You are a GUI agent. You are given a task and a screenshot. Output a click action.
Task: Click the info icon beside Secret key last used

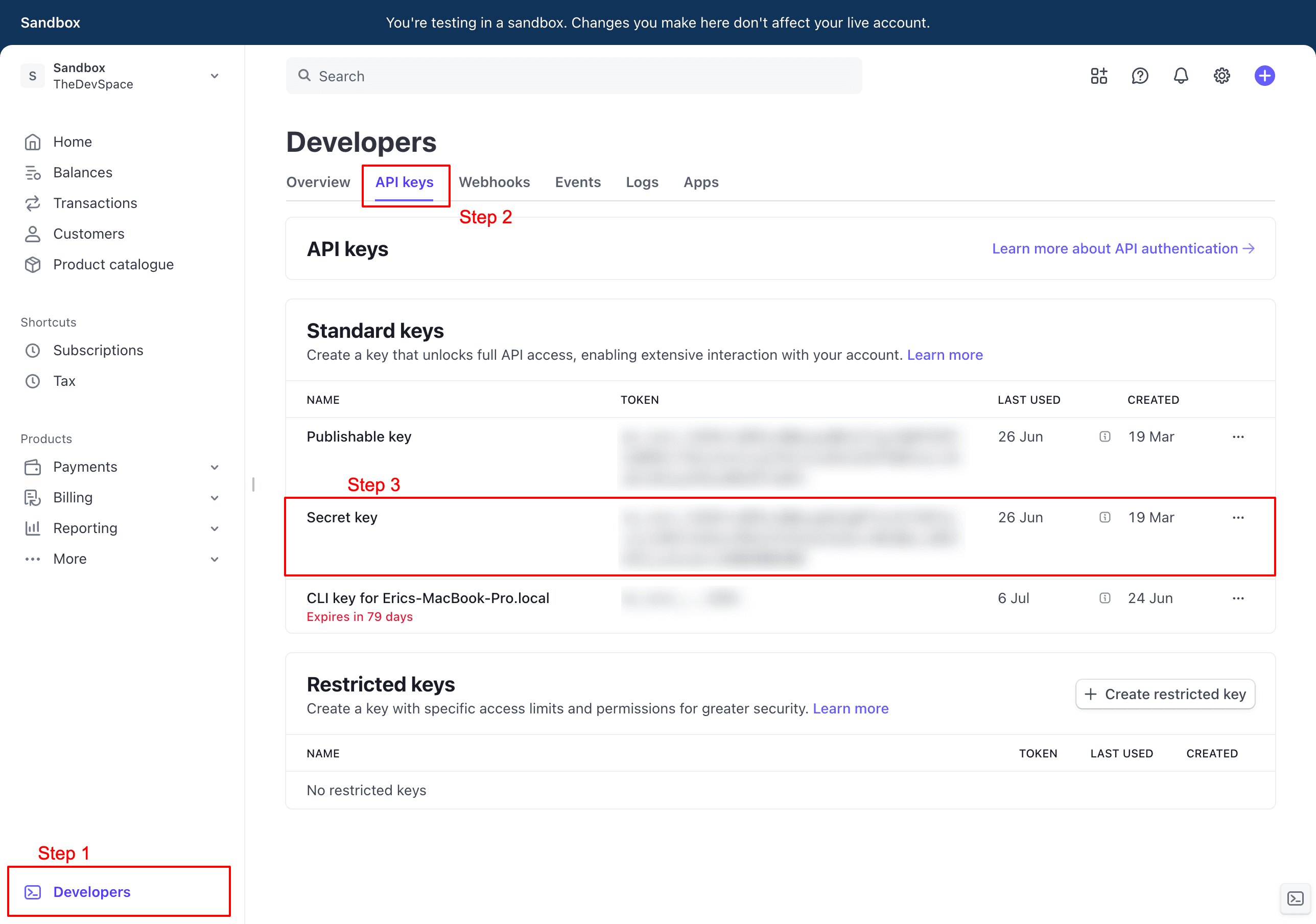click(x=1104, y=517)
